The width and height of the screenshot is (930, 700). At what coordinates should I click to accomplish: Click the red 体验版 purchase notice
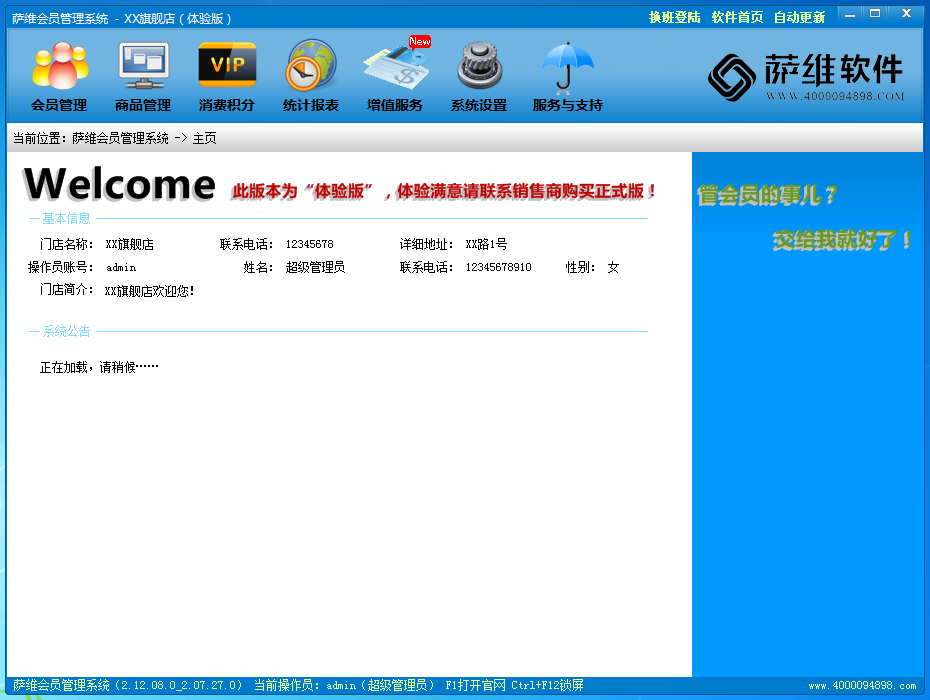(444, 191)
